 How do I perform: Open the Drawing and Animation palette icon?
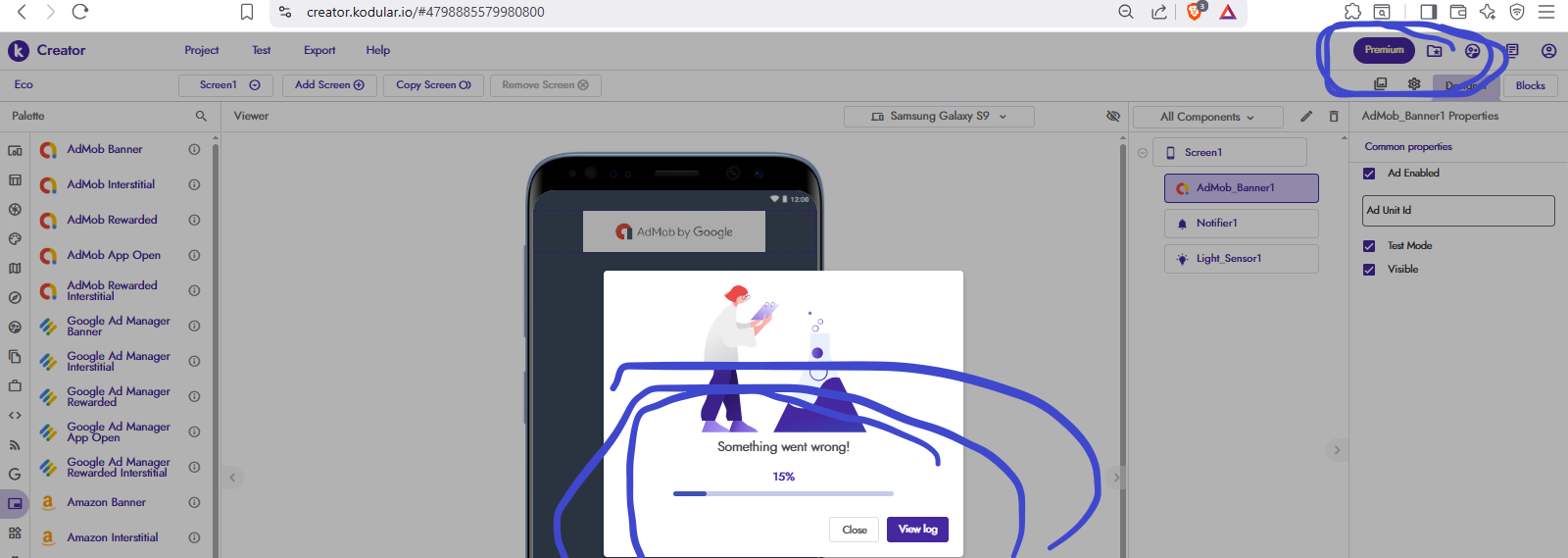click(15, 238)
